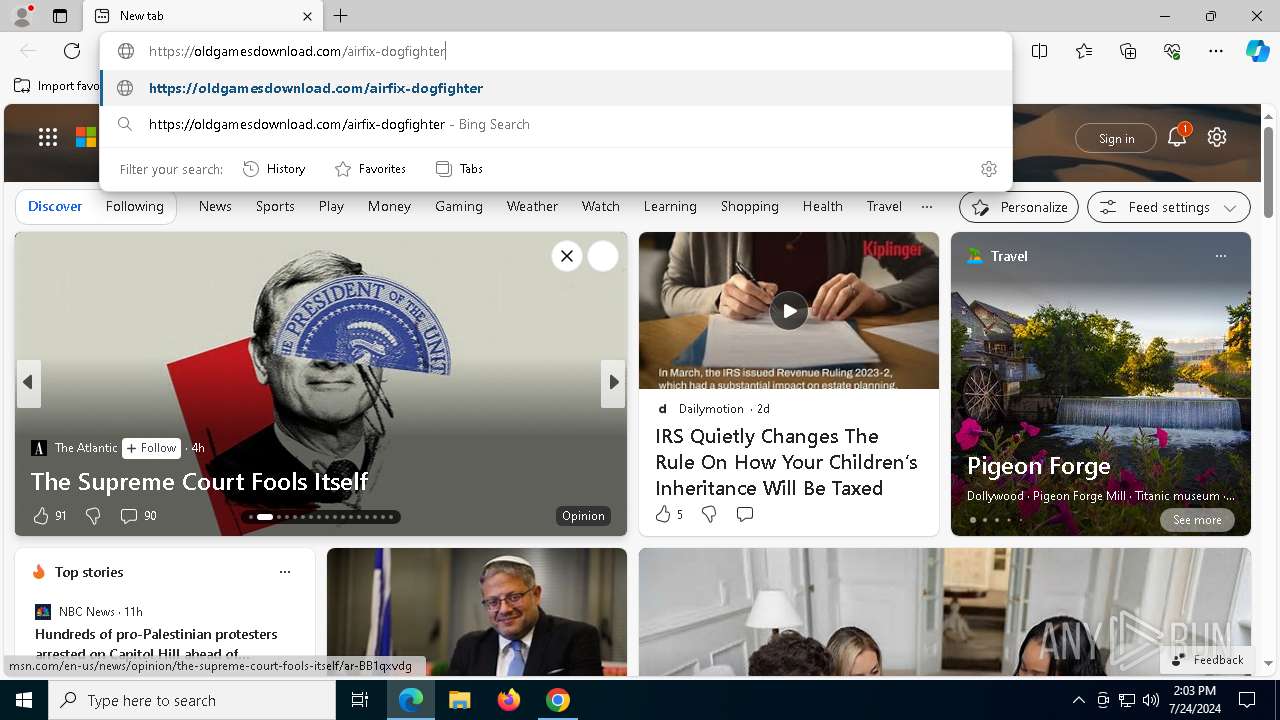Open the tab actions menu icon
The image size is (1280, 720).
(60, 16)
